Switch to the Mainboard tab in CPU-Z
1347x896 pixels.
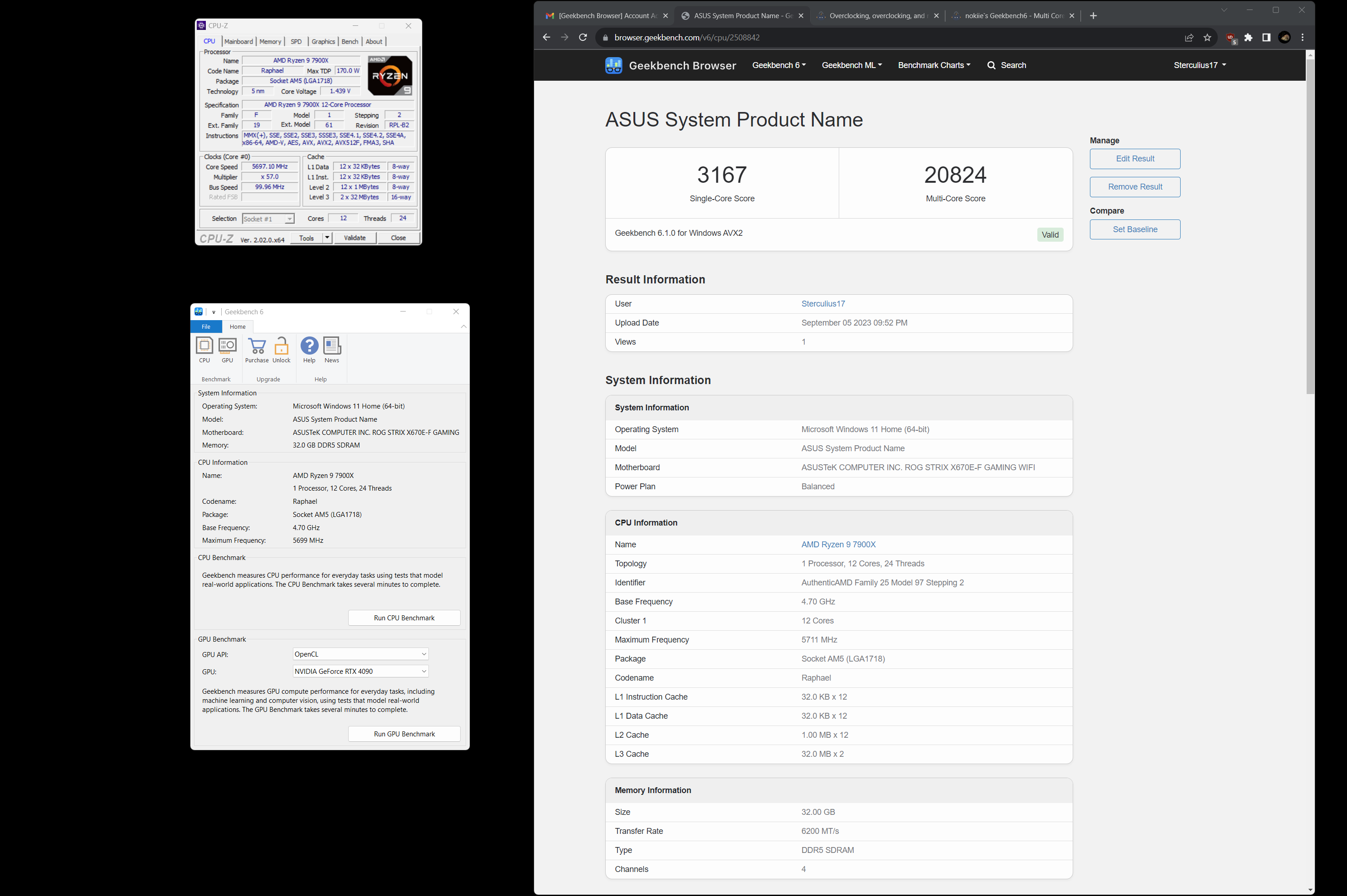tap(238, 41)
